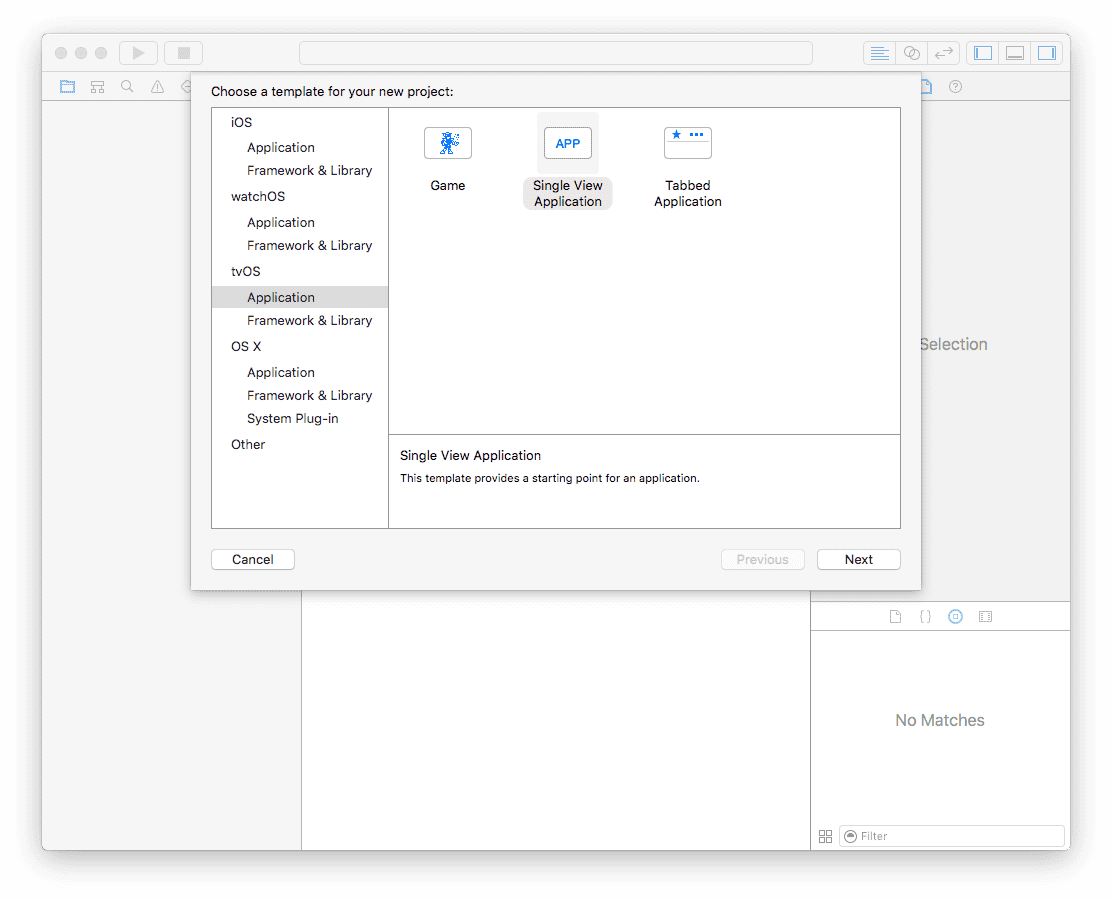1112x900 pixels.
Task: Run the project with the Play button
Action: [138, 53]
